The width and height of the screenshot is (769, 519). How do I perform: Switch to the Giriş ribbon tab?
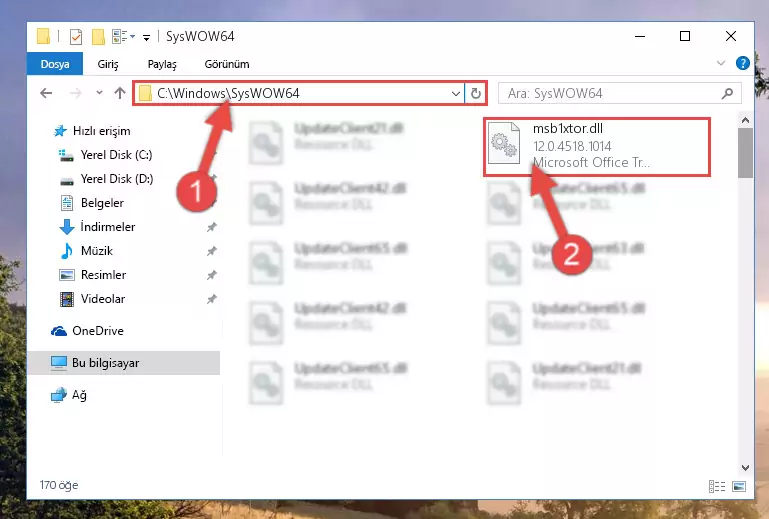click(x=108, y=64)
